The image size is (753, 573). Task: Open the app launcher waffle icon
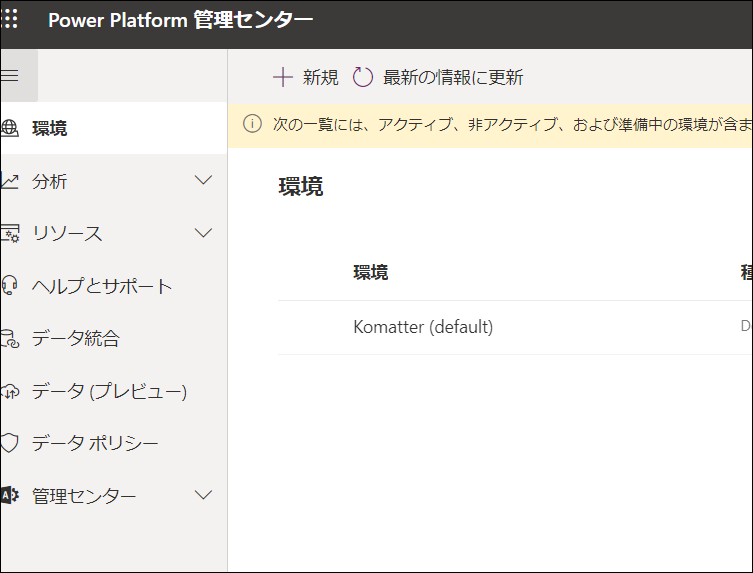pyautogui.click(x=10, y=19)
